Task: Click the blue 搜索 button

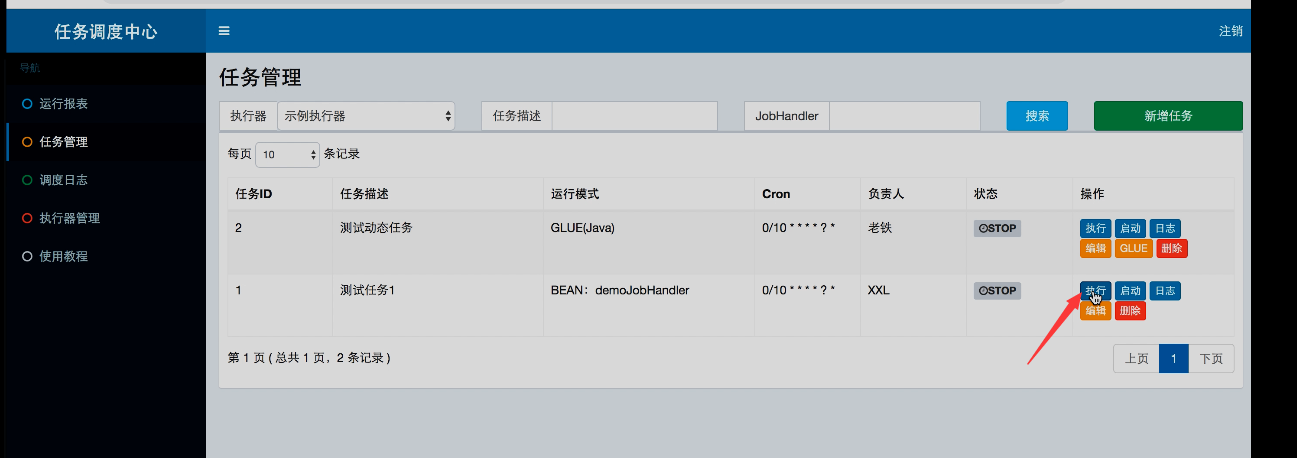Action: point(1037,116)
